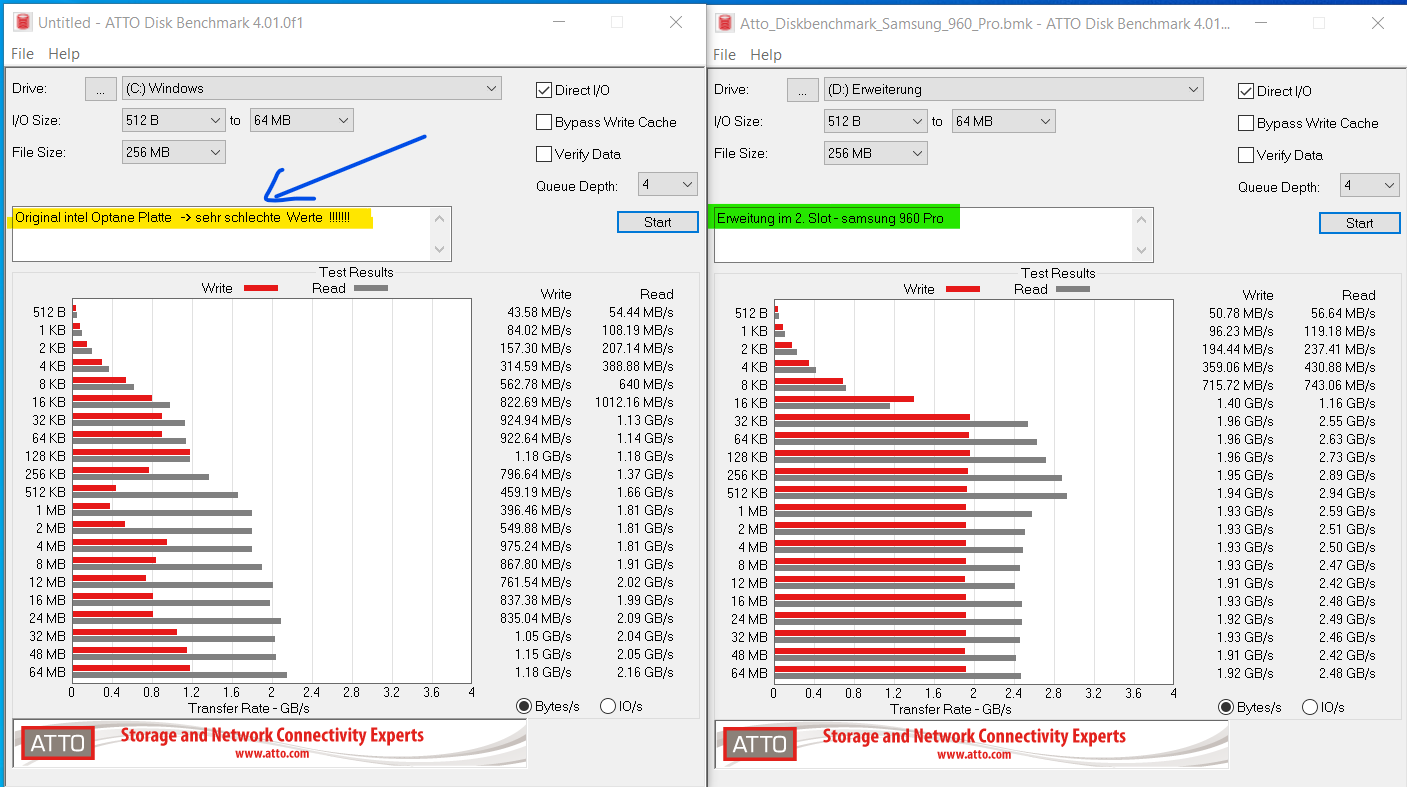Image resolution: width=1407 pixels, height=787 pixels.
Task: Open the 256 MB File Size dropdown in Untitled window
Action: [x=173, y=152]
